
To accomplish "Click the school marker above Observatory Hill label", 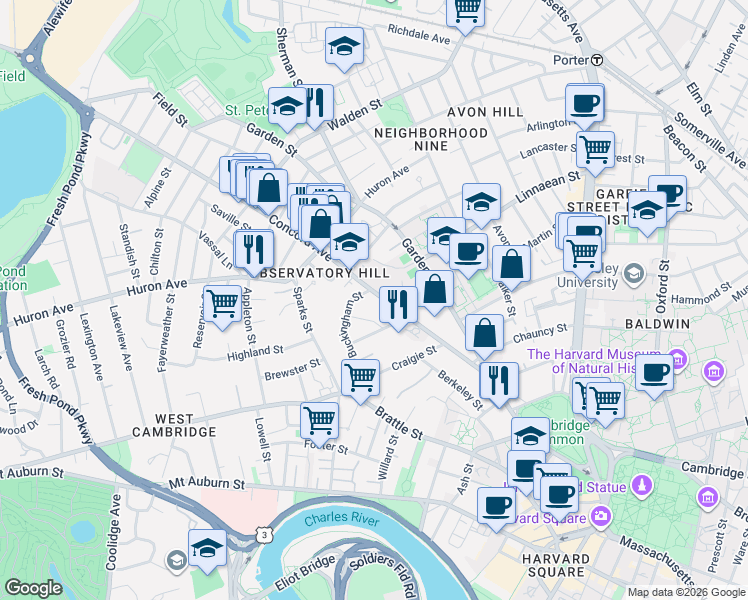I will 349,243.
